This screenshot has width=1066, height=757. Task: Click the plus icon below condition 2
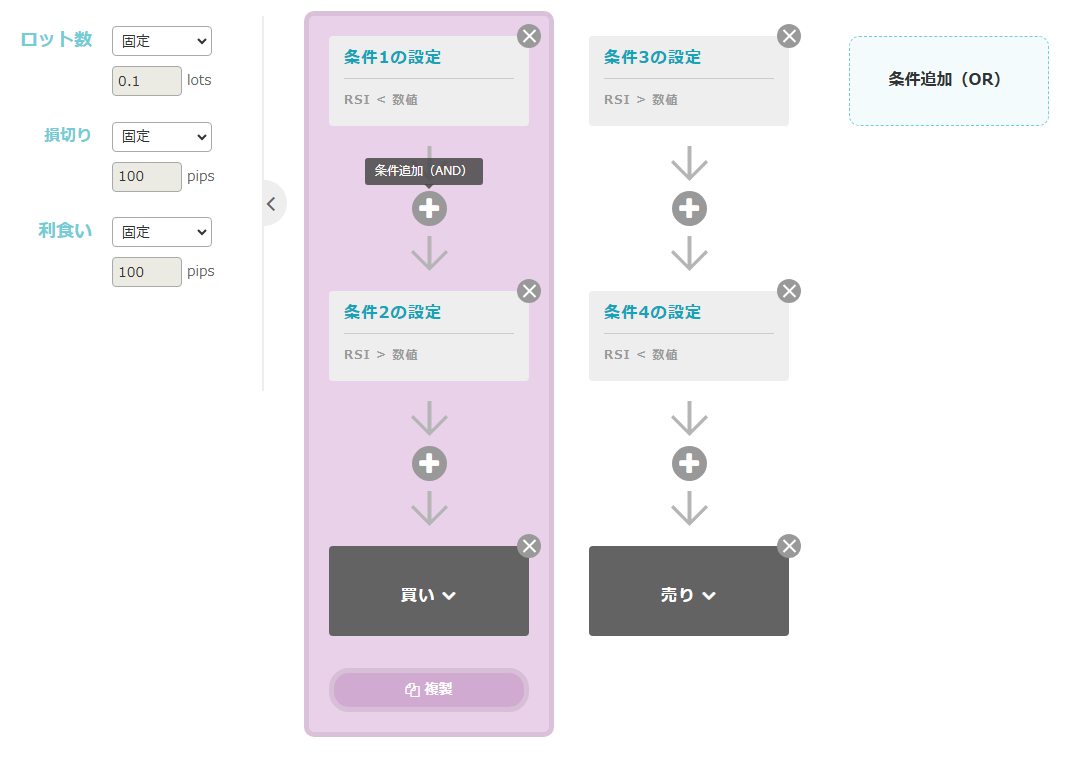[x=429, y=463]
